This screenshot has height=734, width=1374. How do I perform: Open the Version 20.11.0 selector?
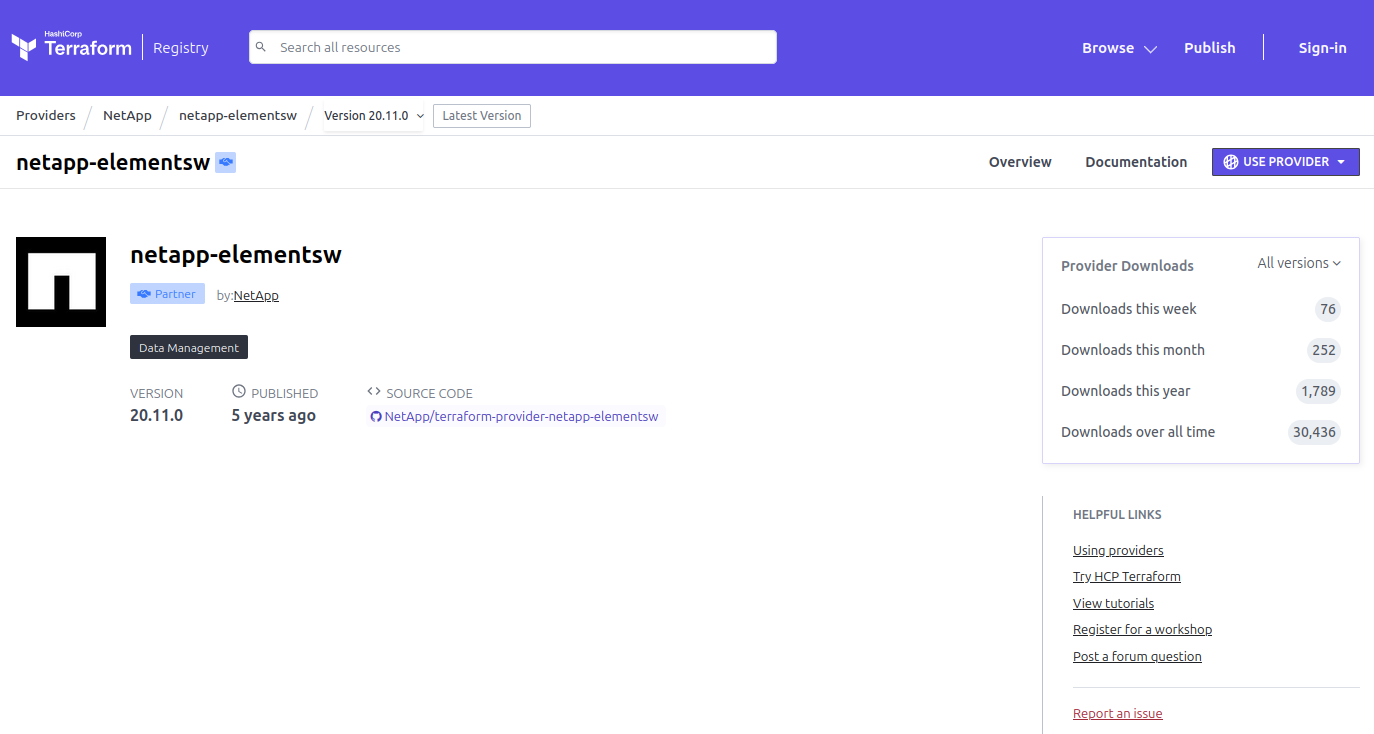(374, 116)
